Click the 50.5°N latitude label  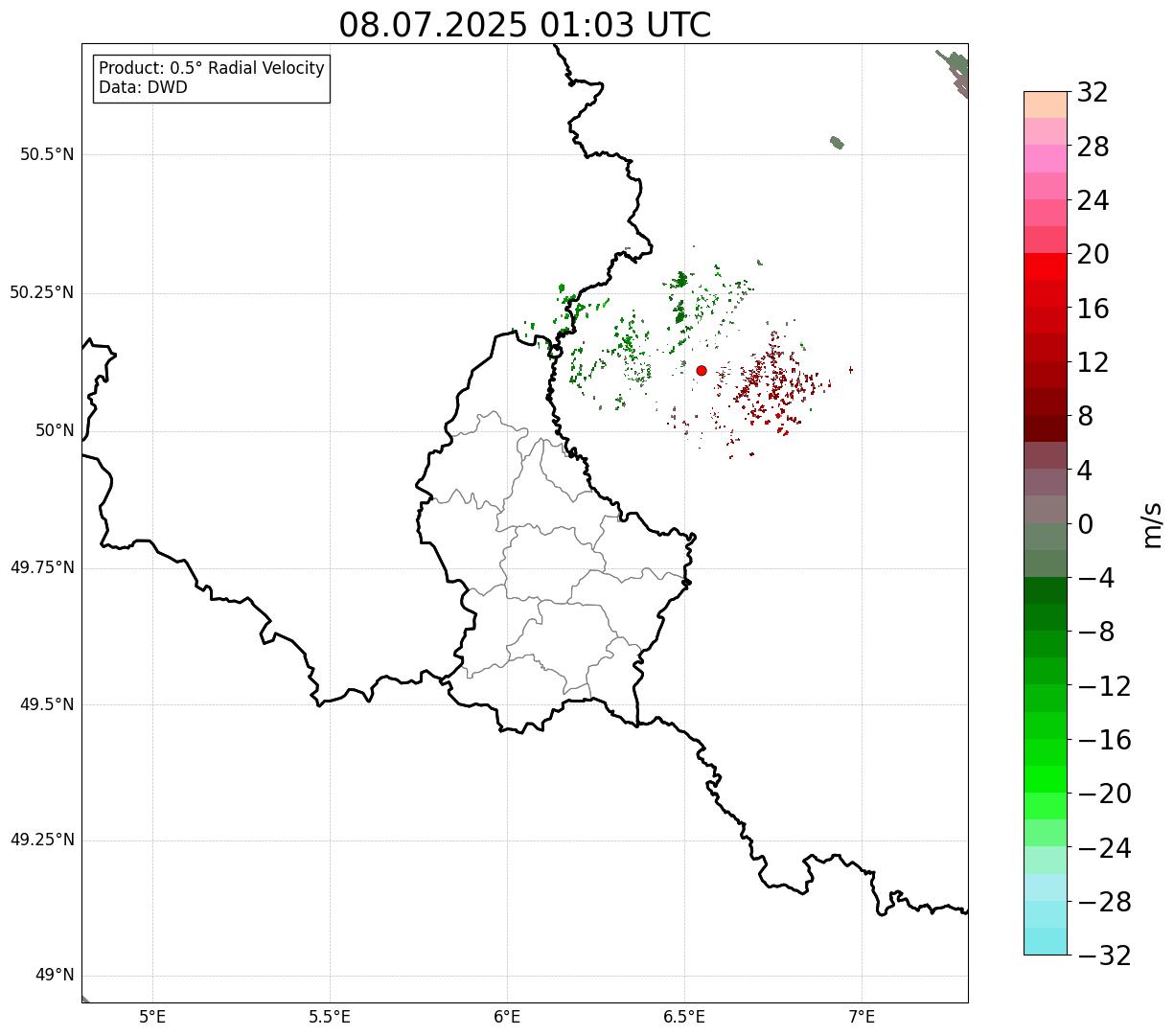[x=47, y=155]
